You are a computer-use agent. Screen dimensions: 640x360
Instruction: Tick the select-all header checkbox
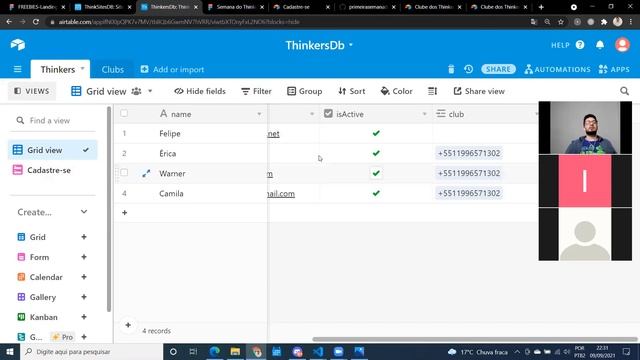[x=124, y=113]
